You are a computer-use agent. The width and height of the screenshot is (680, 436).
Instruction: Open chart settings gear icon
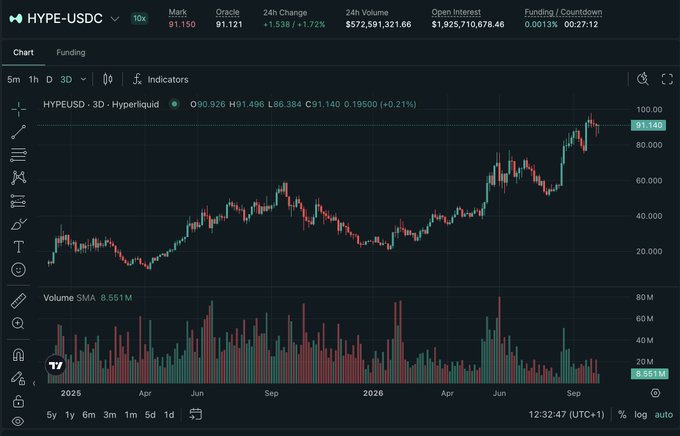[x=655, y=393]
